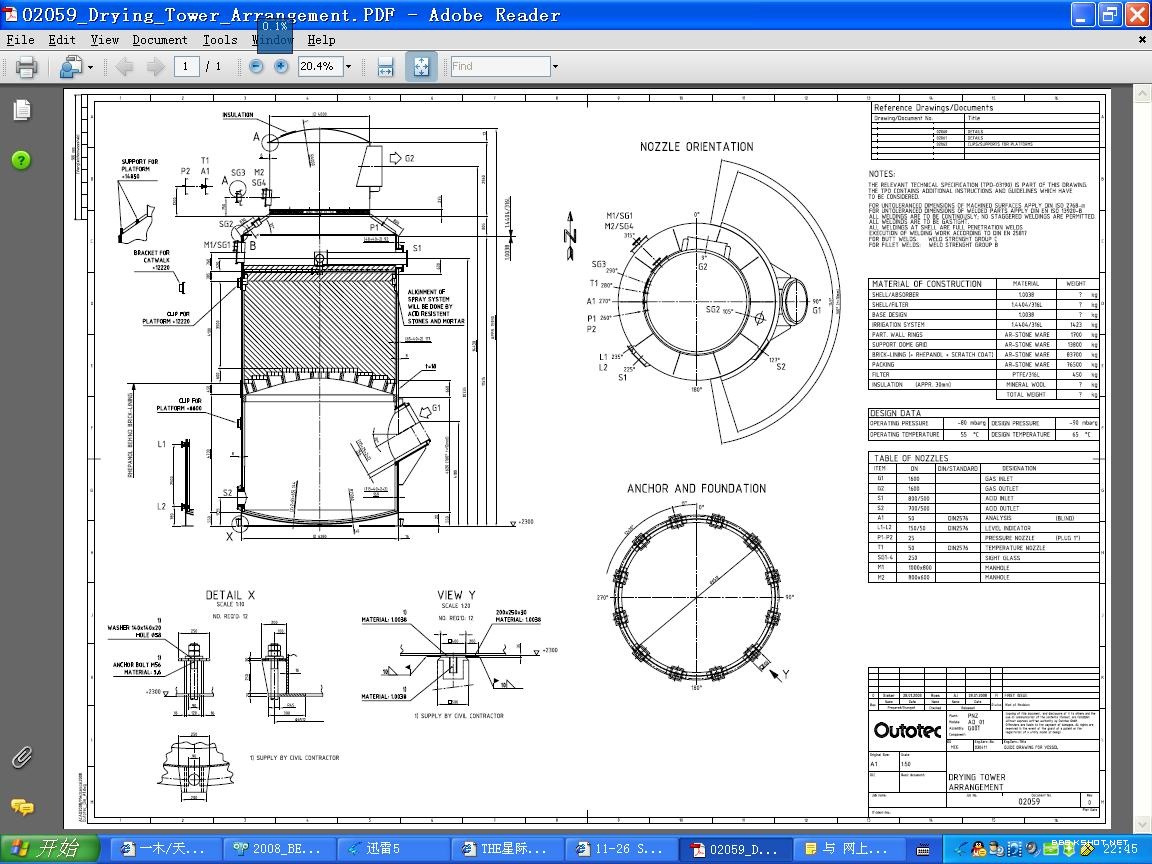This screenshot has width=1152, height=864.
Task: Go to the previous page arrow
Action: [124, 67]
